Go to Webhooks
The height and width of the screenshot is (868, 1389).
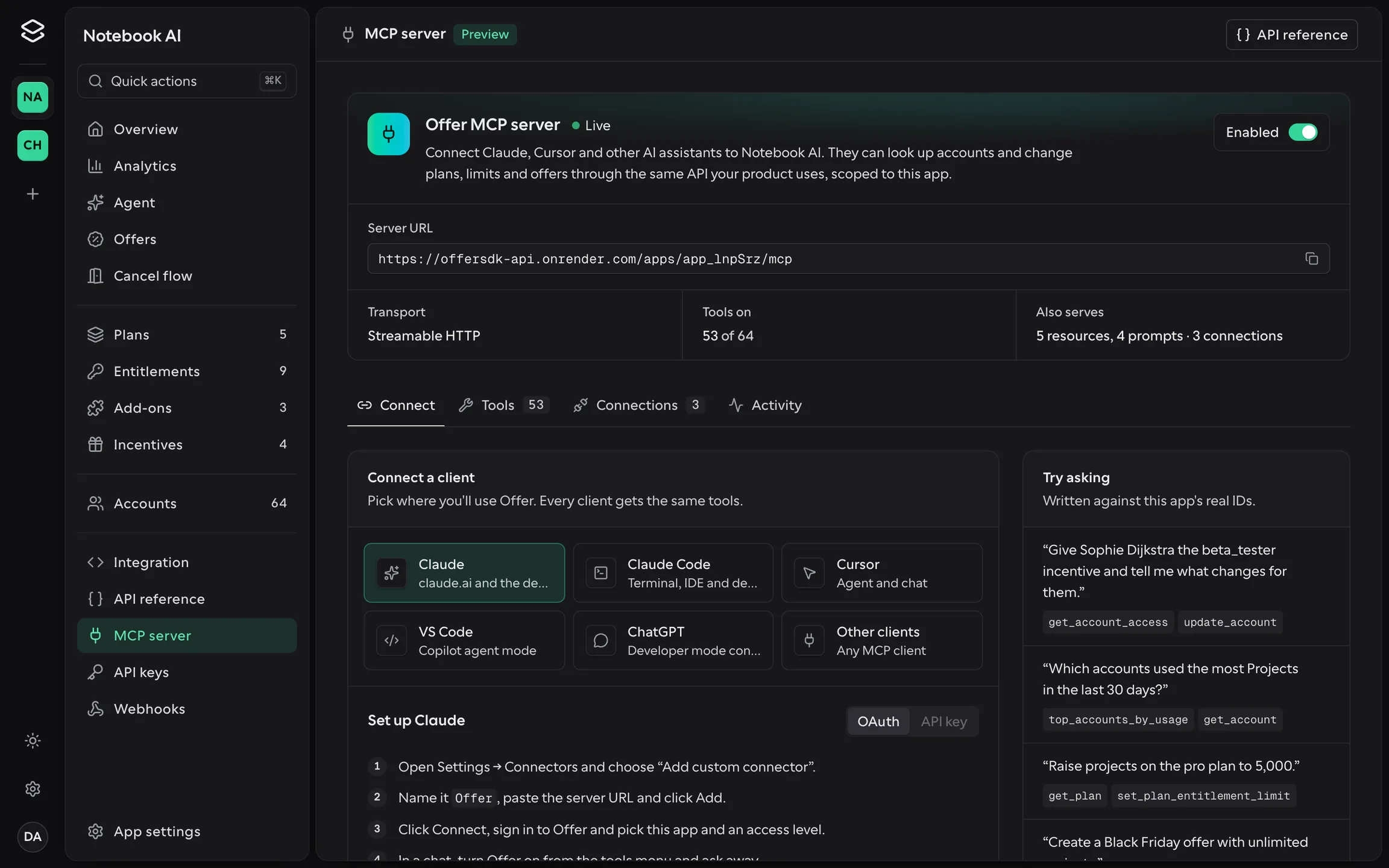187,709
